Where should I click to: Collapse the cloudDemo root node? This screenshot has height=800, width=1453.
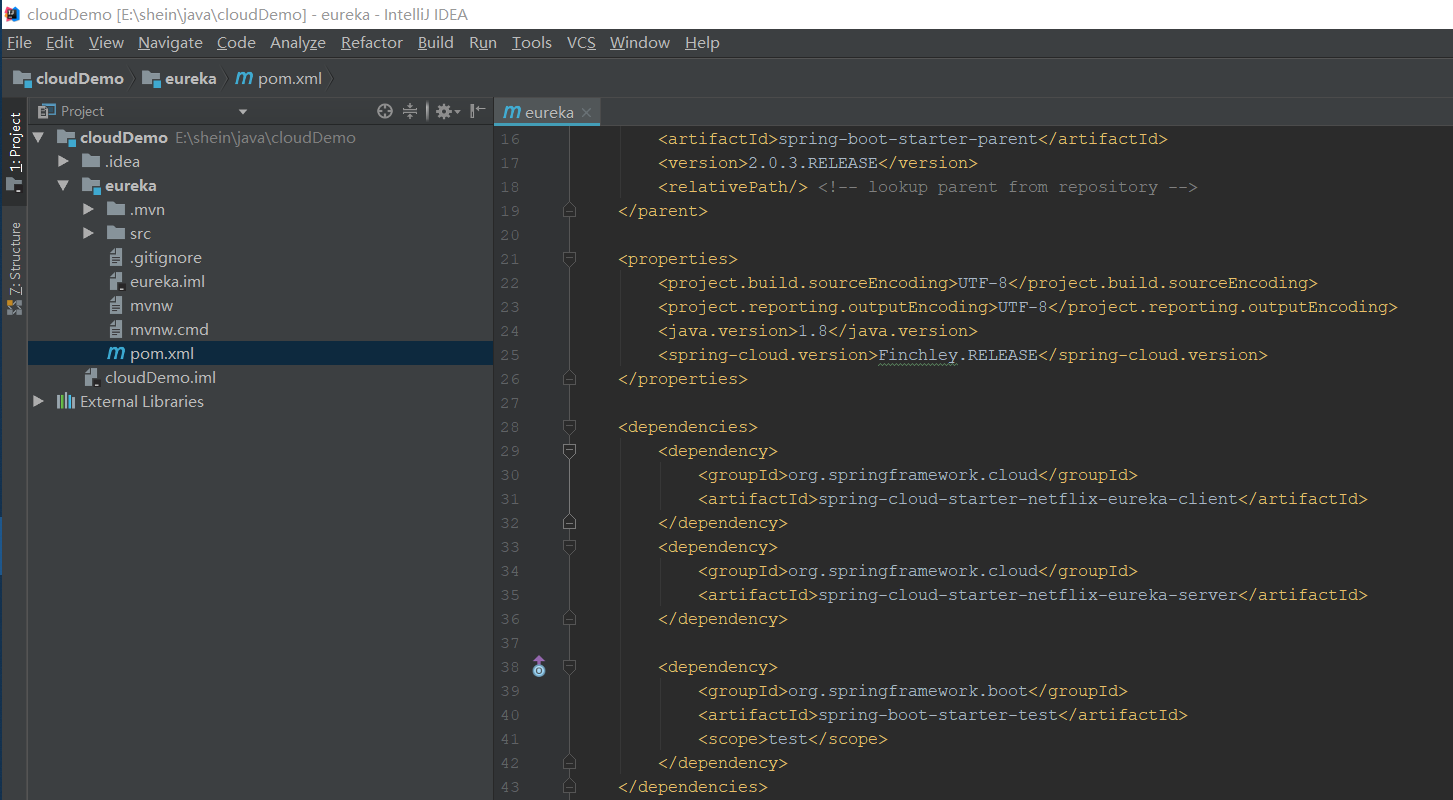39,137
